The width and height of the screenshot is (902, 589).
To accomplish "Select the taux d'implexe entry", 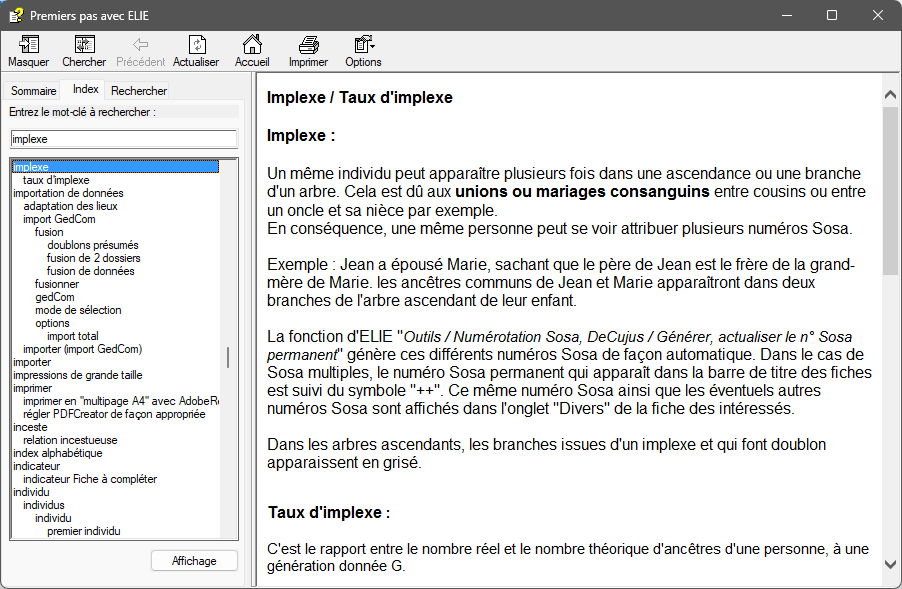I will point(56,180).
